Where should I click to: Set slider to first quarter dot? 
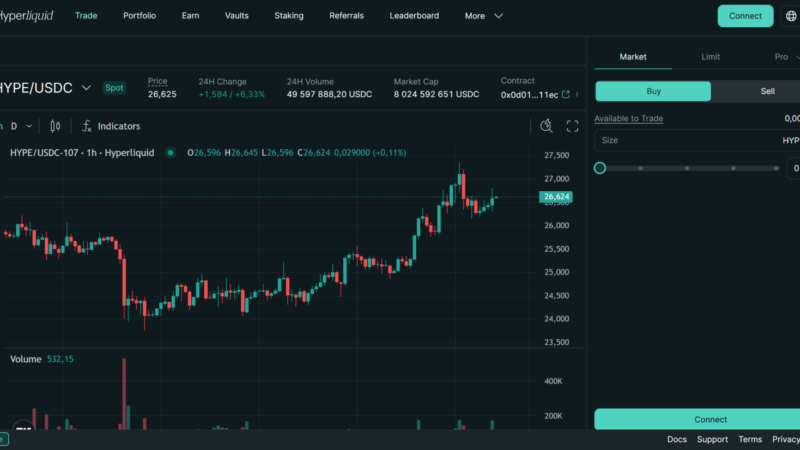tap(641, 168)
